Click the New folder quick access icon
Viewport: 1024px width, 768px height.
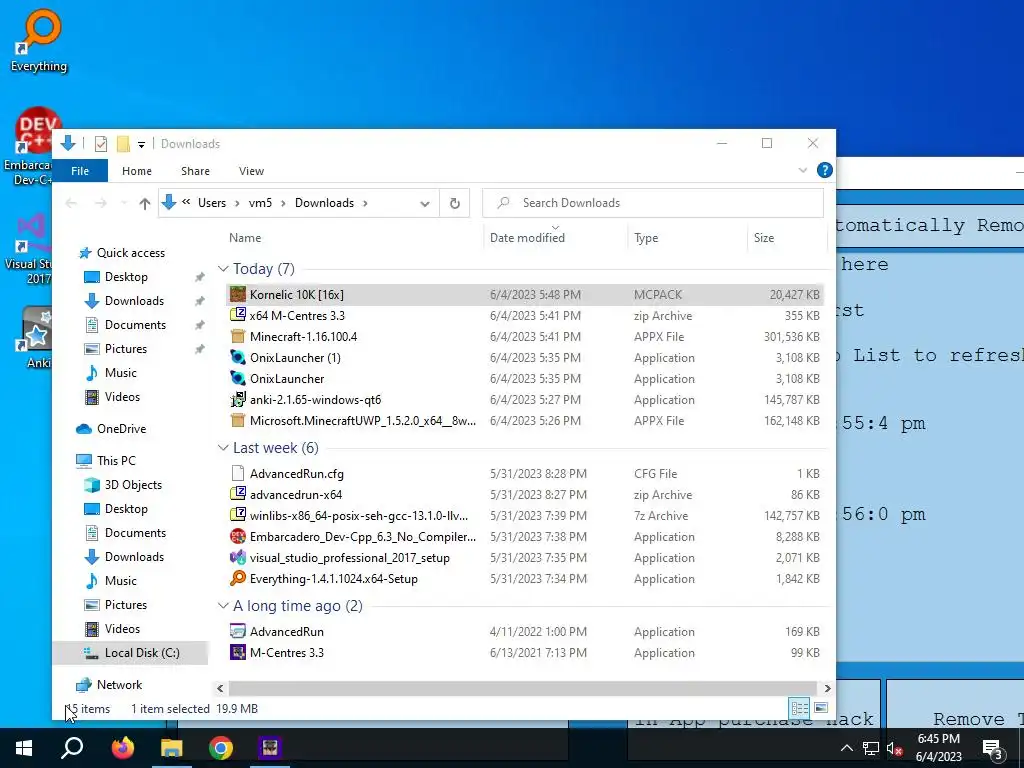coord(123,144)
